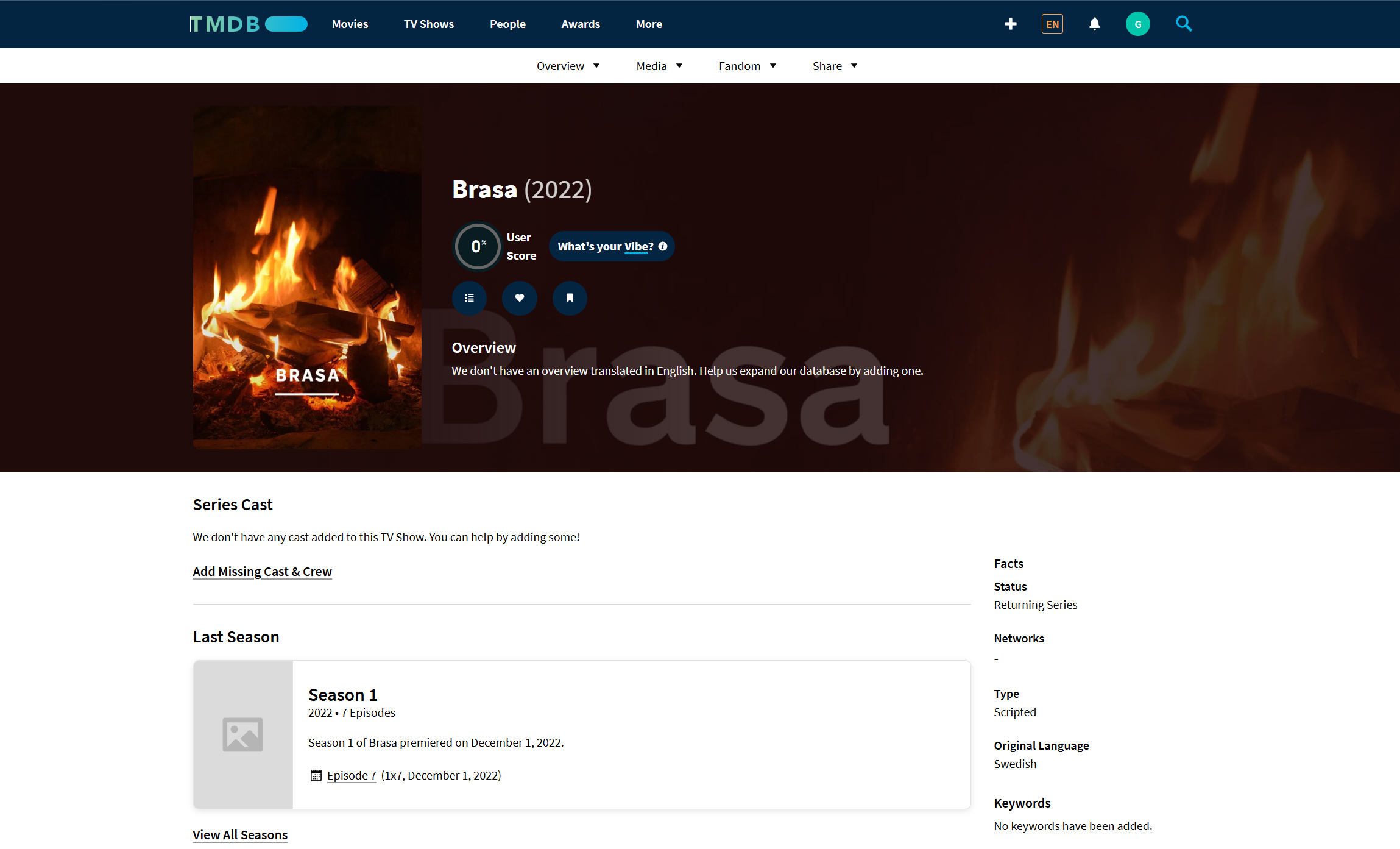Image resolution: width=1400 pixels, height=849 pixels.
Task: Switch language via EN badge
Action: coord(1052,24)
